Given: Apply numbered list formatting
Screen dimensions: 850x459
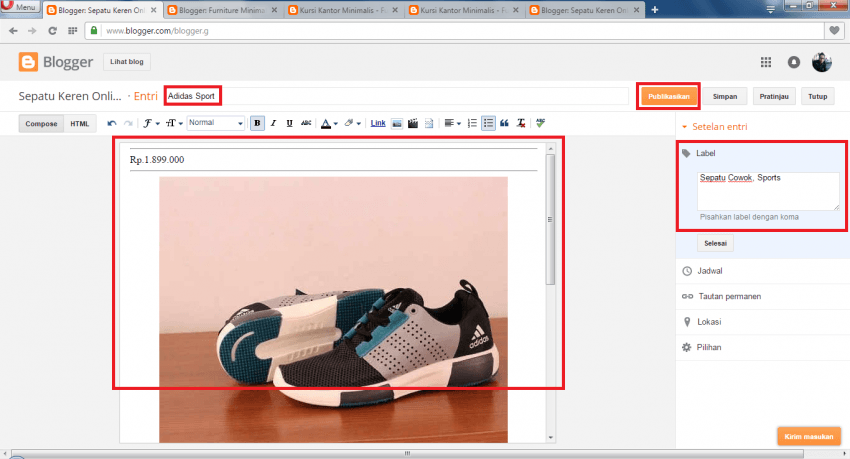Looking at the screenshot, I should point(472,123).
